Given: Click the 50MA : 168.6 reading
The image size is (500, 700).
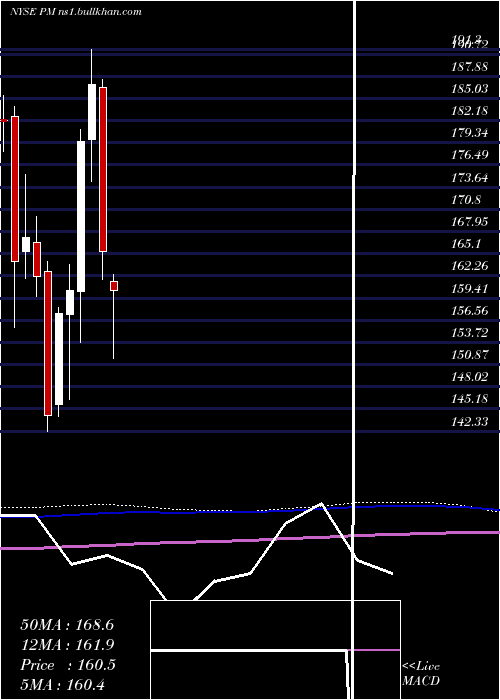Looking at the screenshot, I should 67,625.
